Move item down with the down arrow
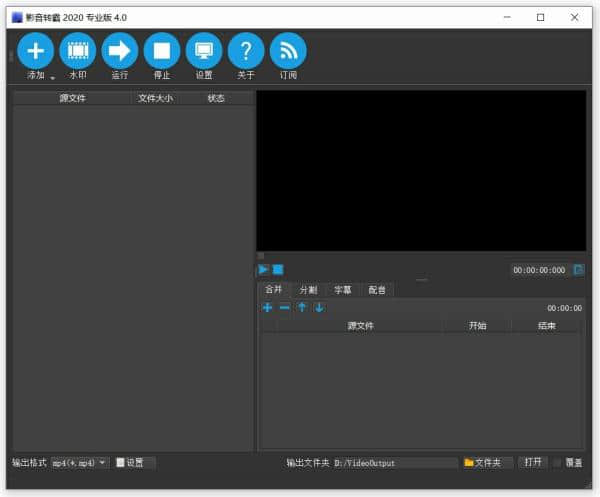 [319, 308]
